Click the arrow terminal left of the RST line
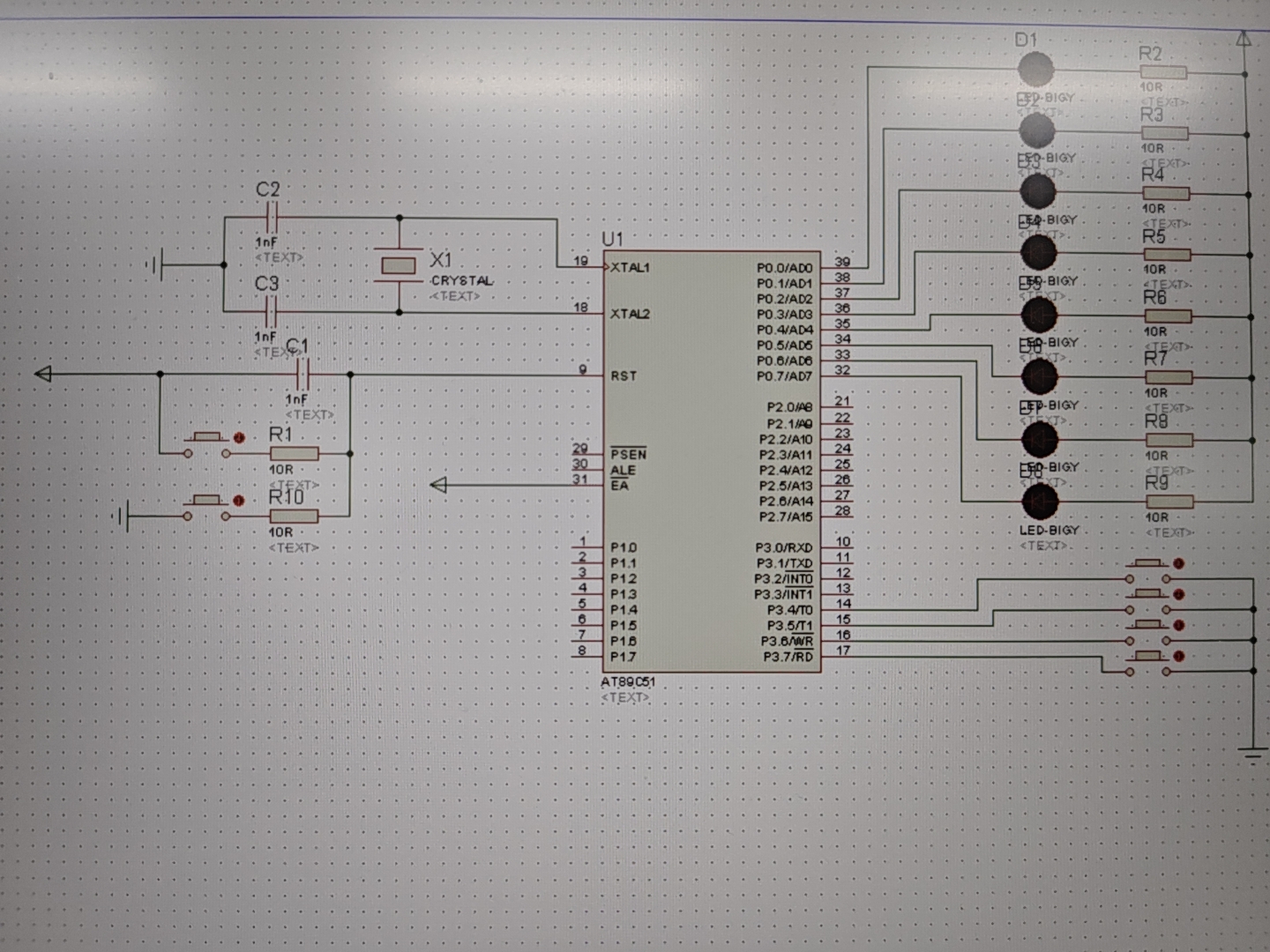 click(43, 374)
